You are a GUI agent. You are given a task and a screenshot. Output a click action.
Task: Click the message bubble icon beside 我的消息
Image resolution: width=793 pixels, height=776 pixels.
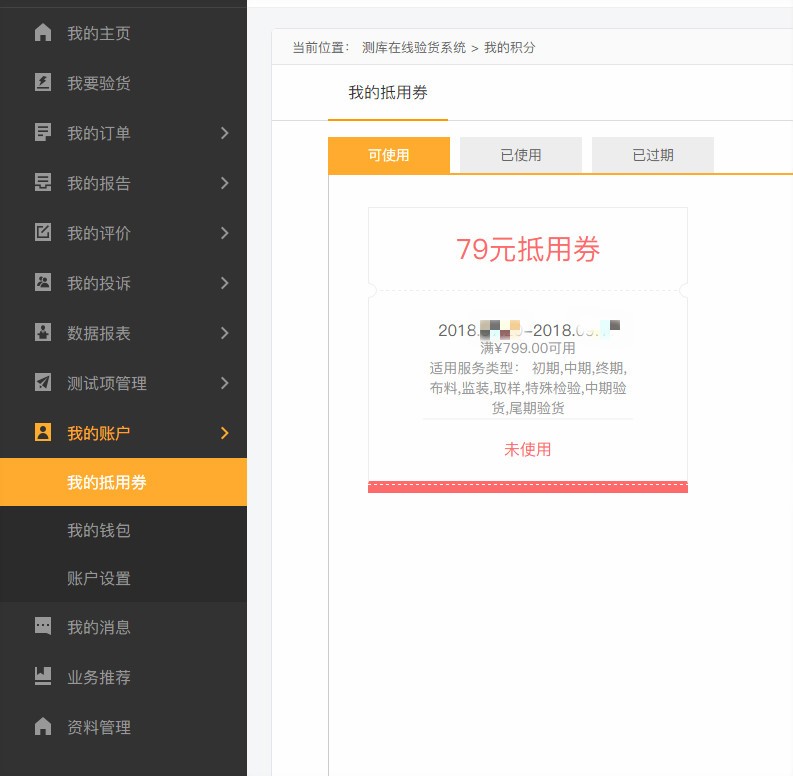pyautogui.click(x=43, y=627)
